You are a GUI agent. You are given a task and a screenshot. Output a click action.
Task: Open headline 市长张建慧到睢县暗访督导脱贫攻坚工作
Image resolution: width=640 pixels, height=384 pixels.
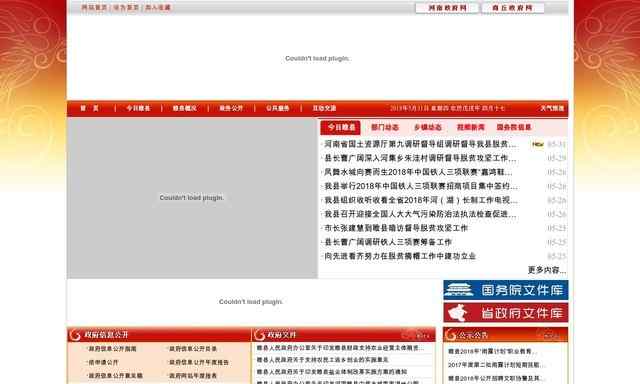tap(396, 228)
